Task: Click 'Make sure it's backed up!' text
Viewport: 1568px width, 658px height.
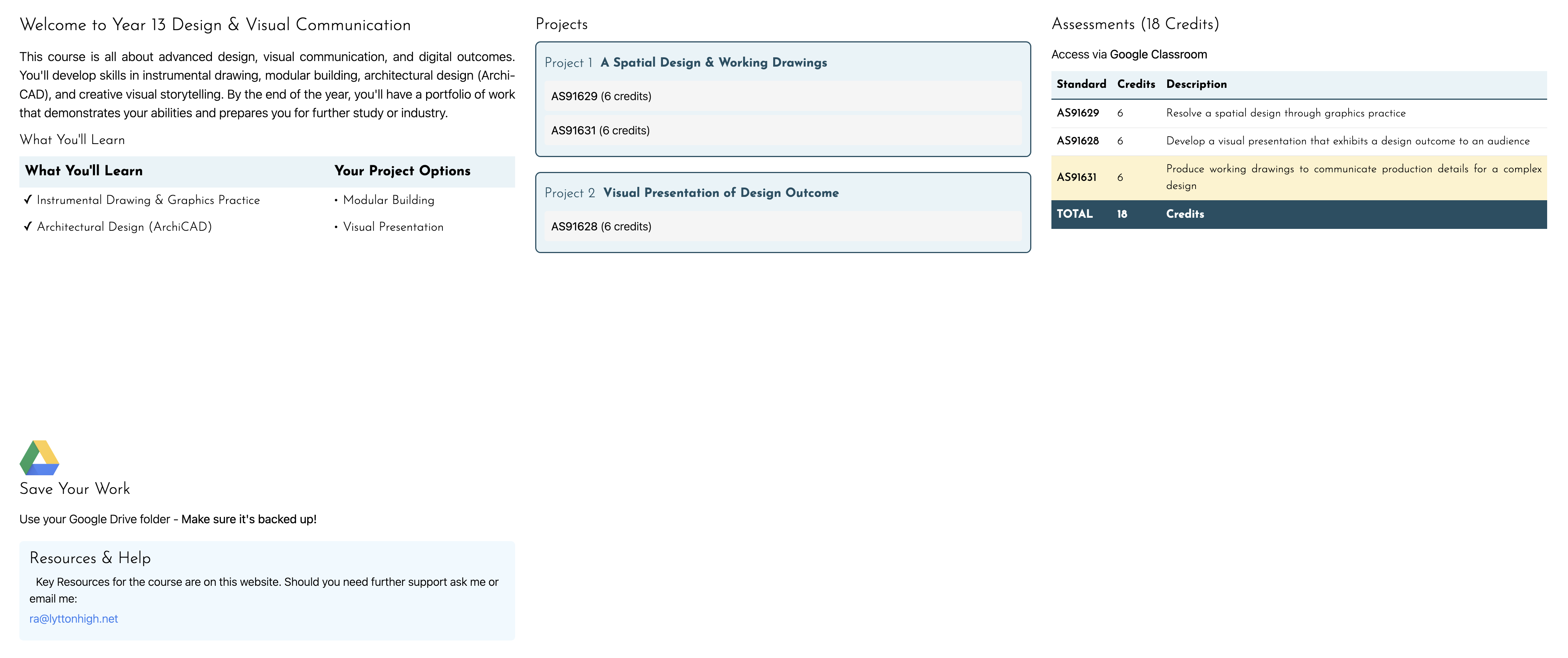Action: 249,519
